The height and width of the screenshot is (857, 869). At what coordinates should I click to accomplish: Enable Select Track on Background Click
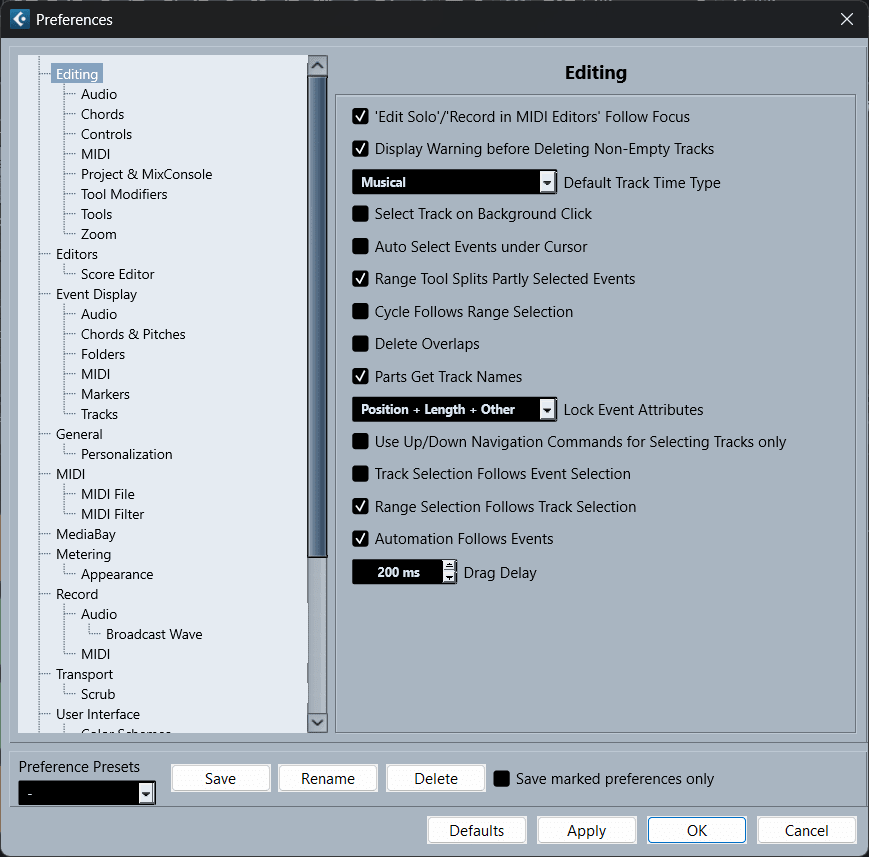pyautogui.click(x=361, y=214)
